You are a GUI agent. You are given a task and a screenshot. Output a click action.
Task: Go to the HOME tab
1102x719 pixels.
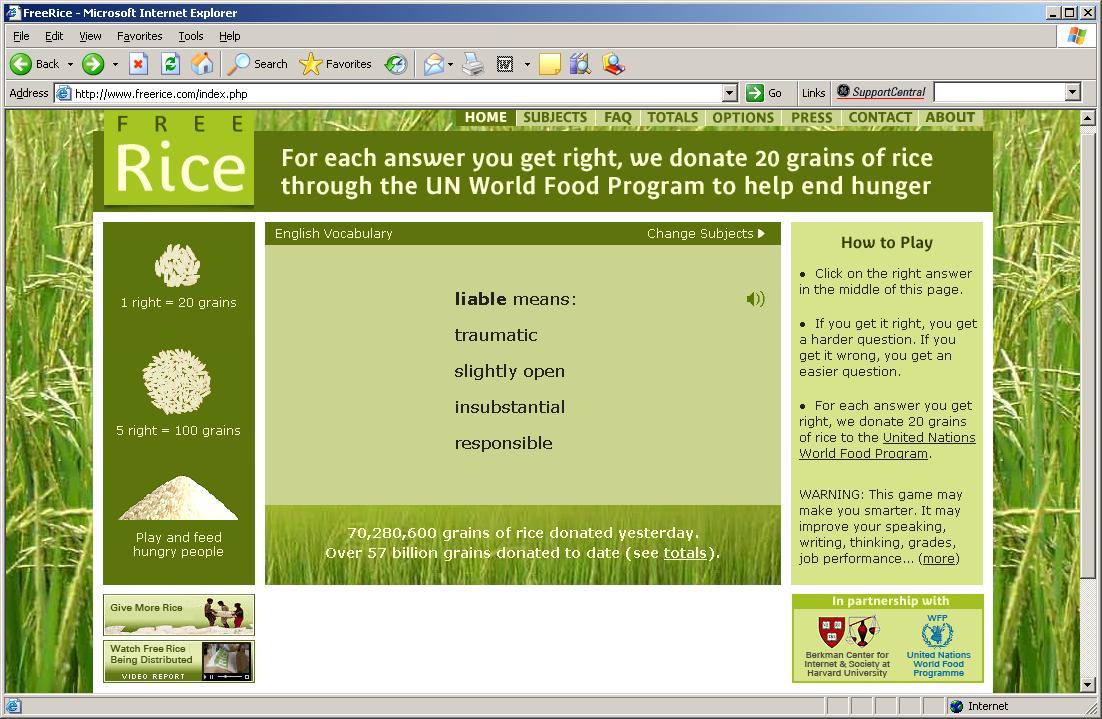pos(486,117)
